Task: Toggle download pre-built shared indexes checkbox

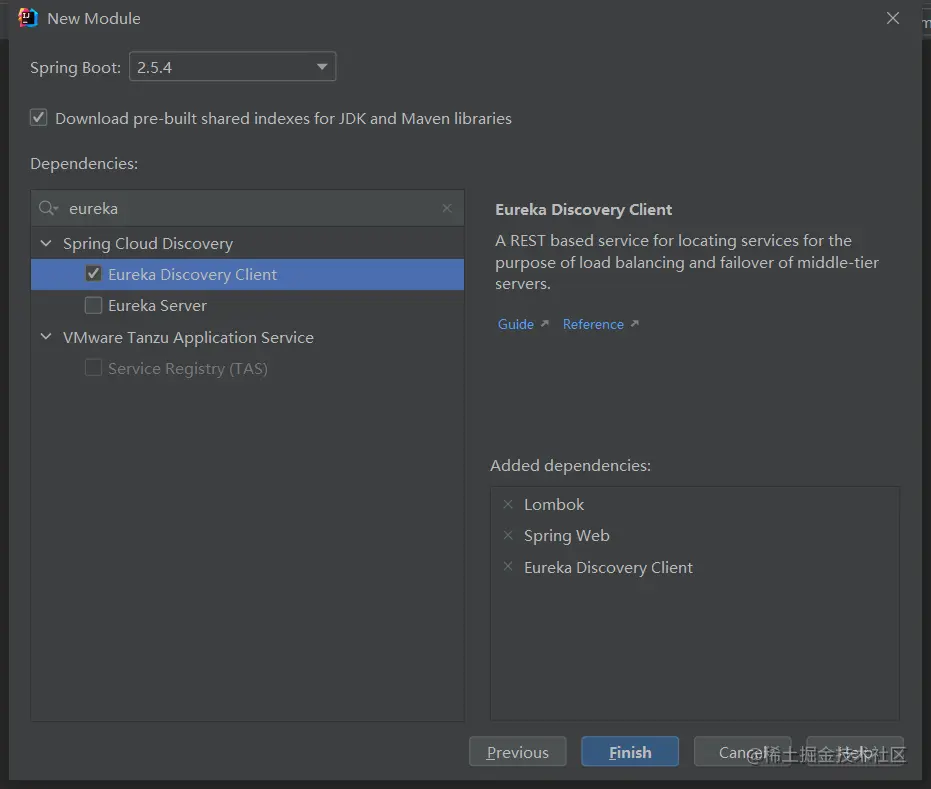Action: [x=39, y=118]
